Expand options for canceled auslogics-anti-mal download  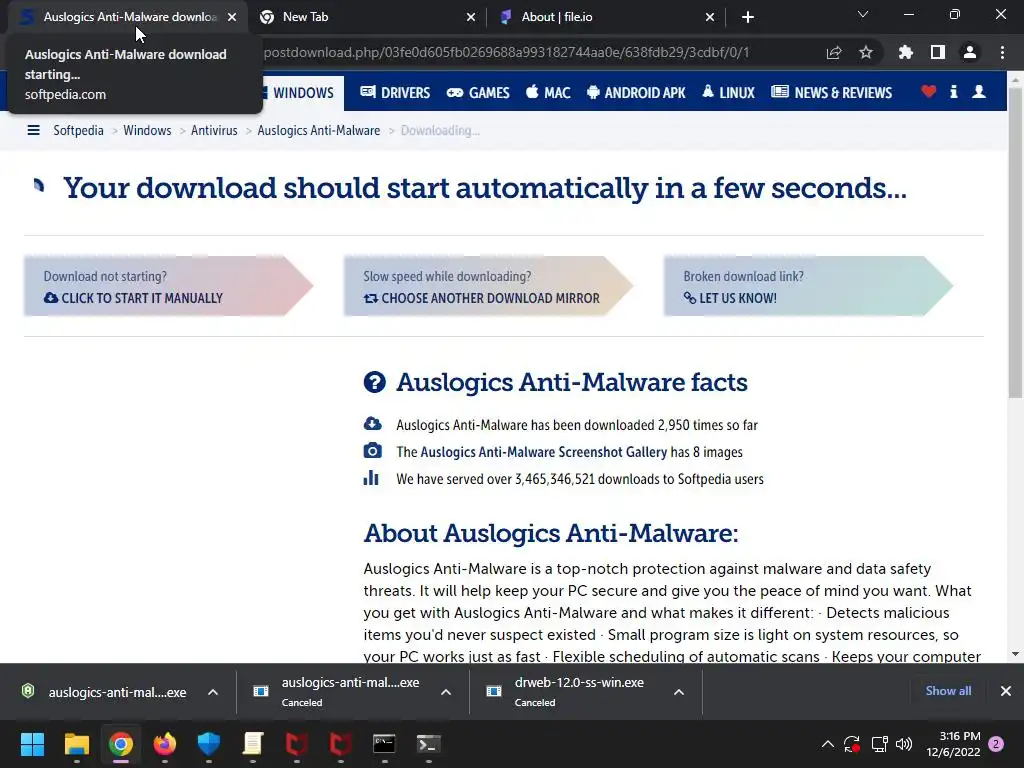(446, 692)
